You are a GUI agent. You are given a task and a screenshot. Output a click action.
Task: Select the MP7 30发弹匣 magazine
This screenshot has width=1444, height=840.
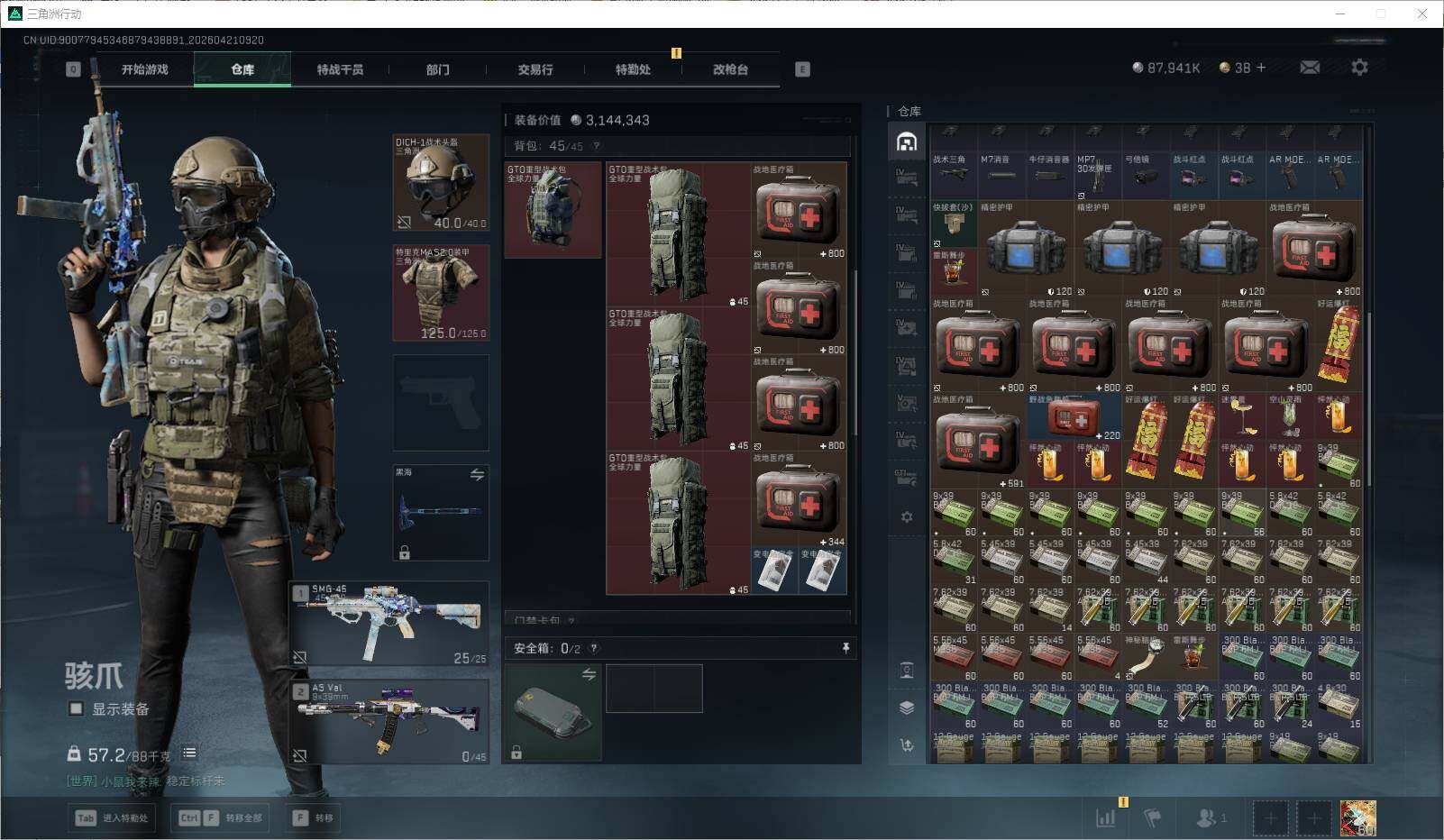coord(1098,175)
